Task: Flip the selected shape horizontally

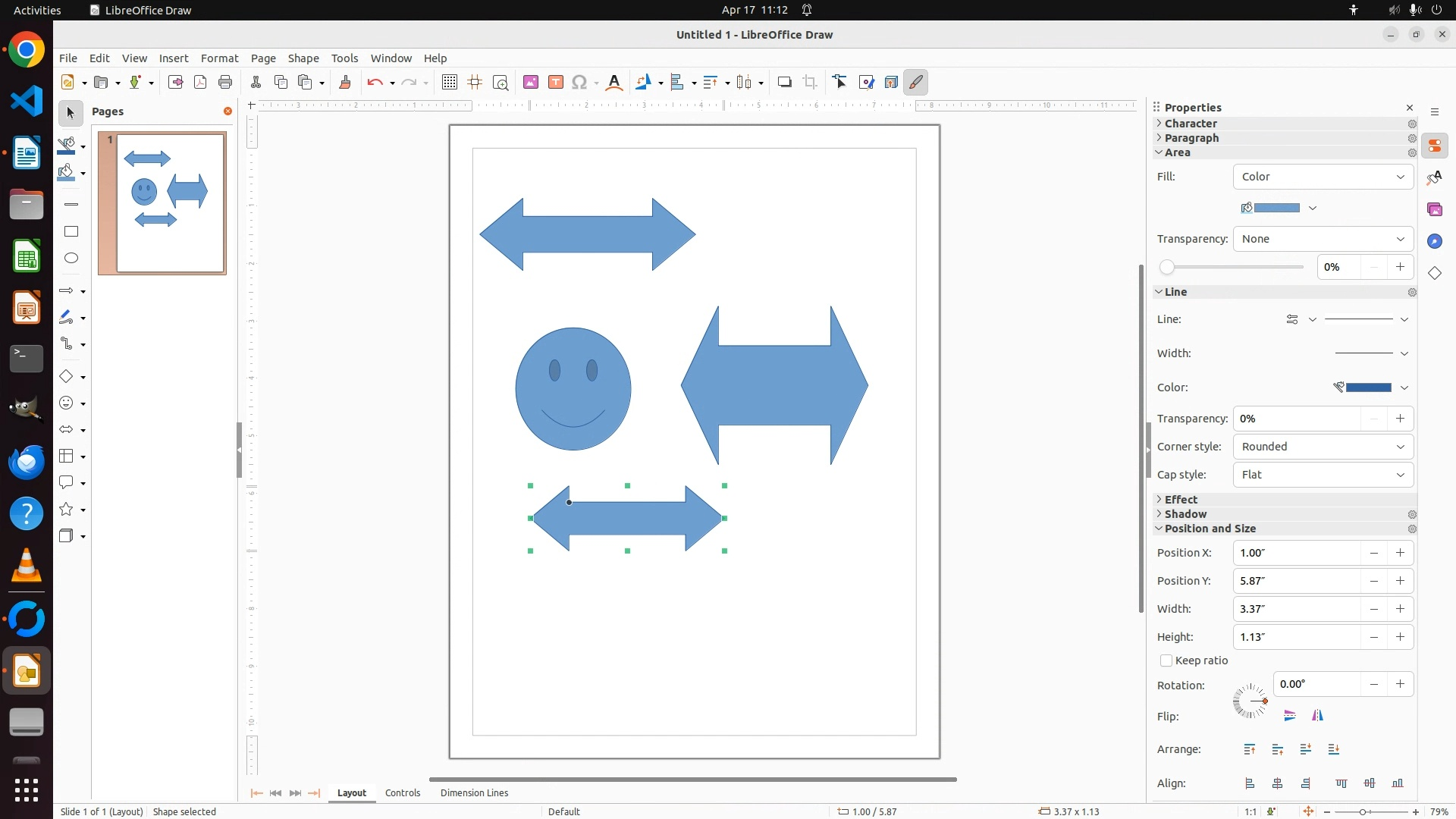Action: (x=1318, y=715)
